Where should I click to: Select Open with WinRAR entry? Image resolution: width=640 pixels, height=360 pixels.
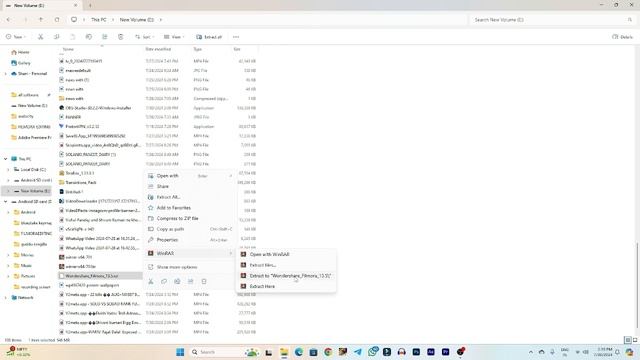pyautogui.click(x=286, y=254)
